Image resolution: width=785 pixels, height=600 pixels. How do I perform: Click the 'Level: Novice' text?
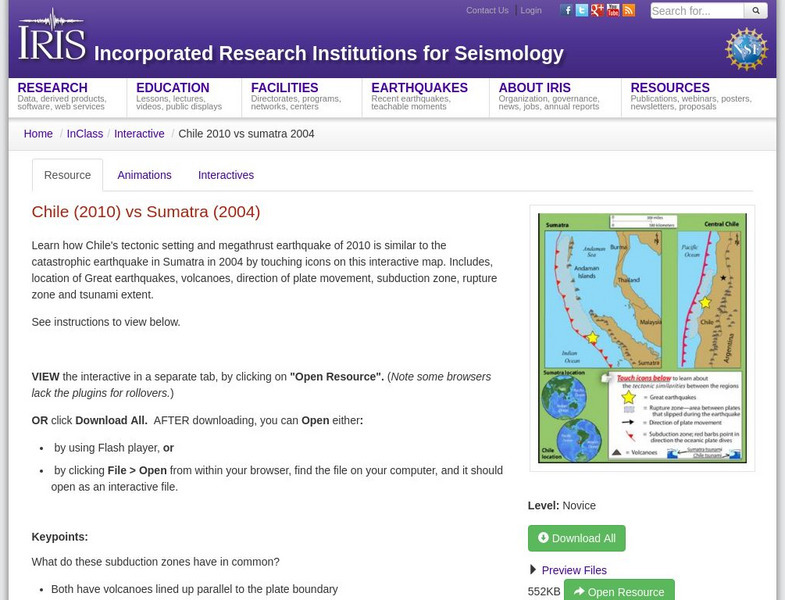pos(562,505)
